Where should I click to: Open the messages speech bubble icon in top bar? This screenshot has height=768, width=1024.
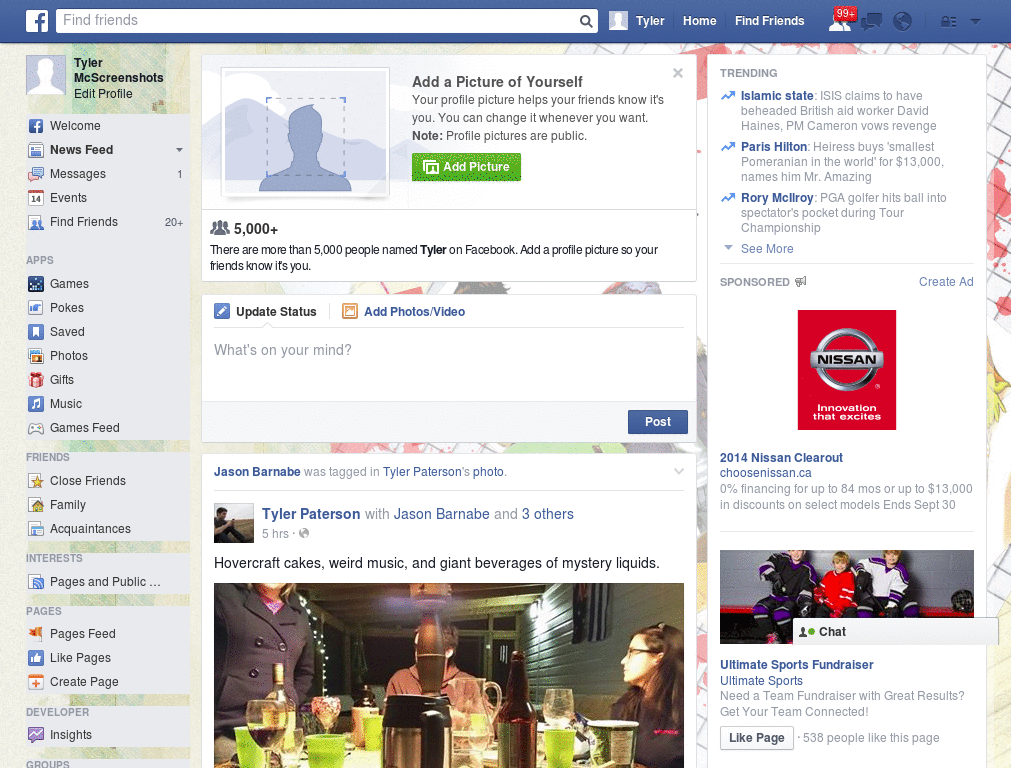point(871,22)
